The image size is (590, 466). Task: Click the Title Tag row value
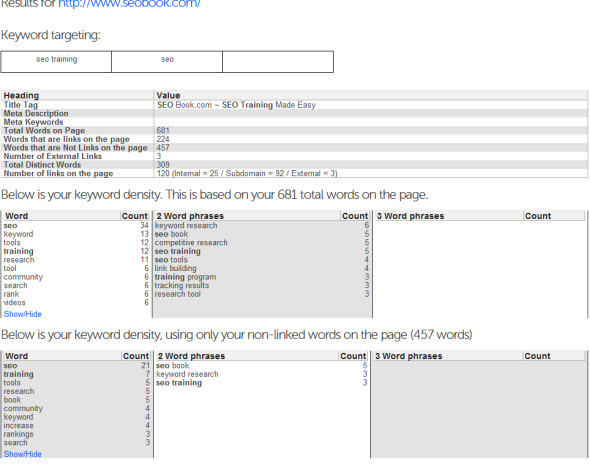coord(236,105)
